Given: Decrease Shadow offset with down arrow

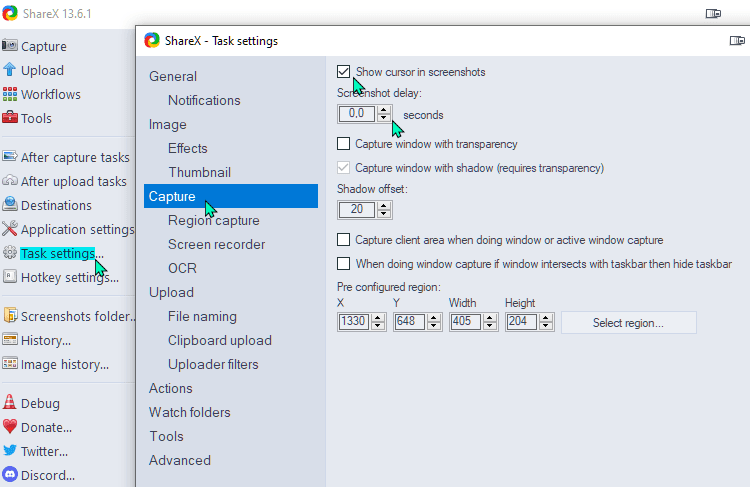Looking at the screenshot, I should 384,213.
